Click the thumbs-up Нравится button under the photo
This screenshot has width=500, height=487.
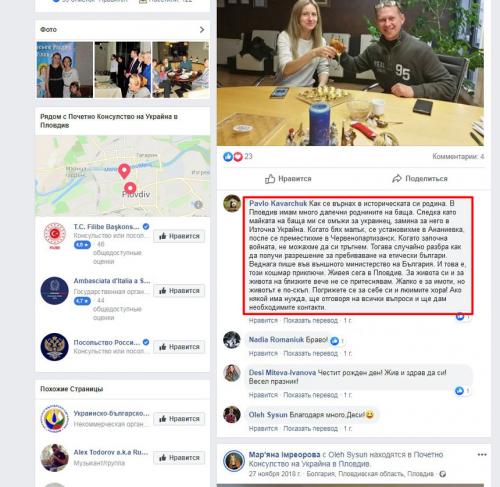(288, 179)
